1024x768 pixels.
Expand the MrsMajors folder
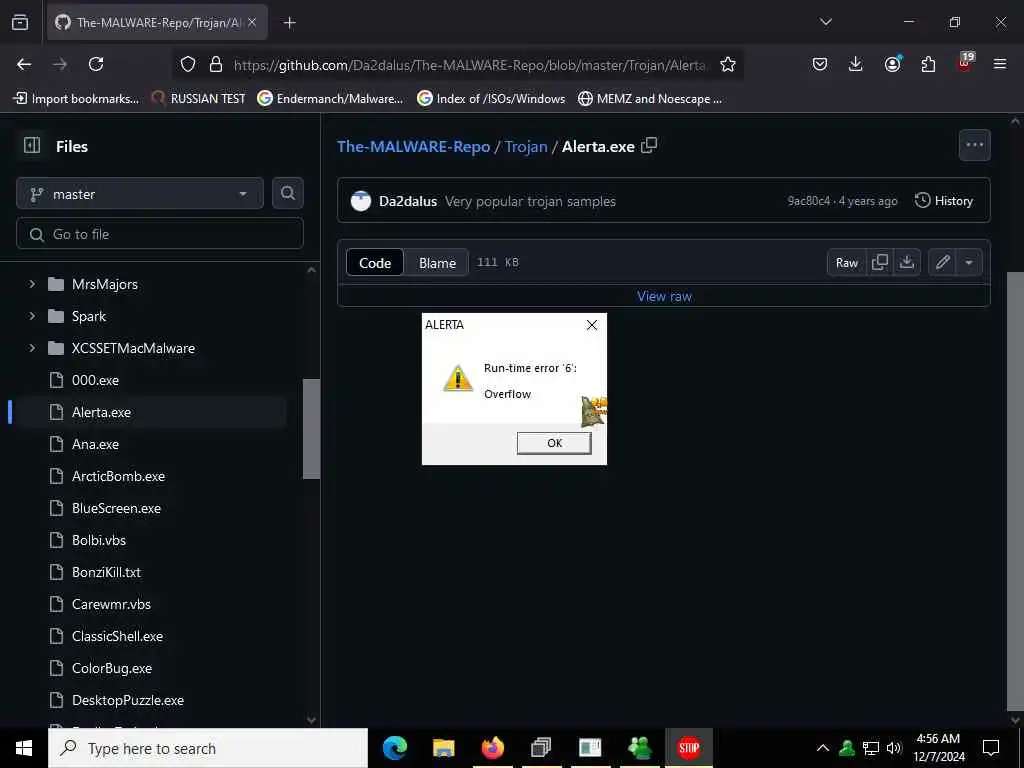point(31,284)
